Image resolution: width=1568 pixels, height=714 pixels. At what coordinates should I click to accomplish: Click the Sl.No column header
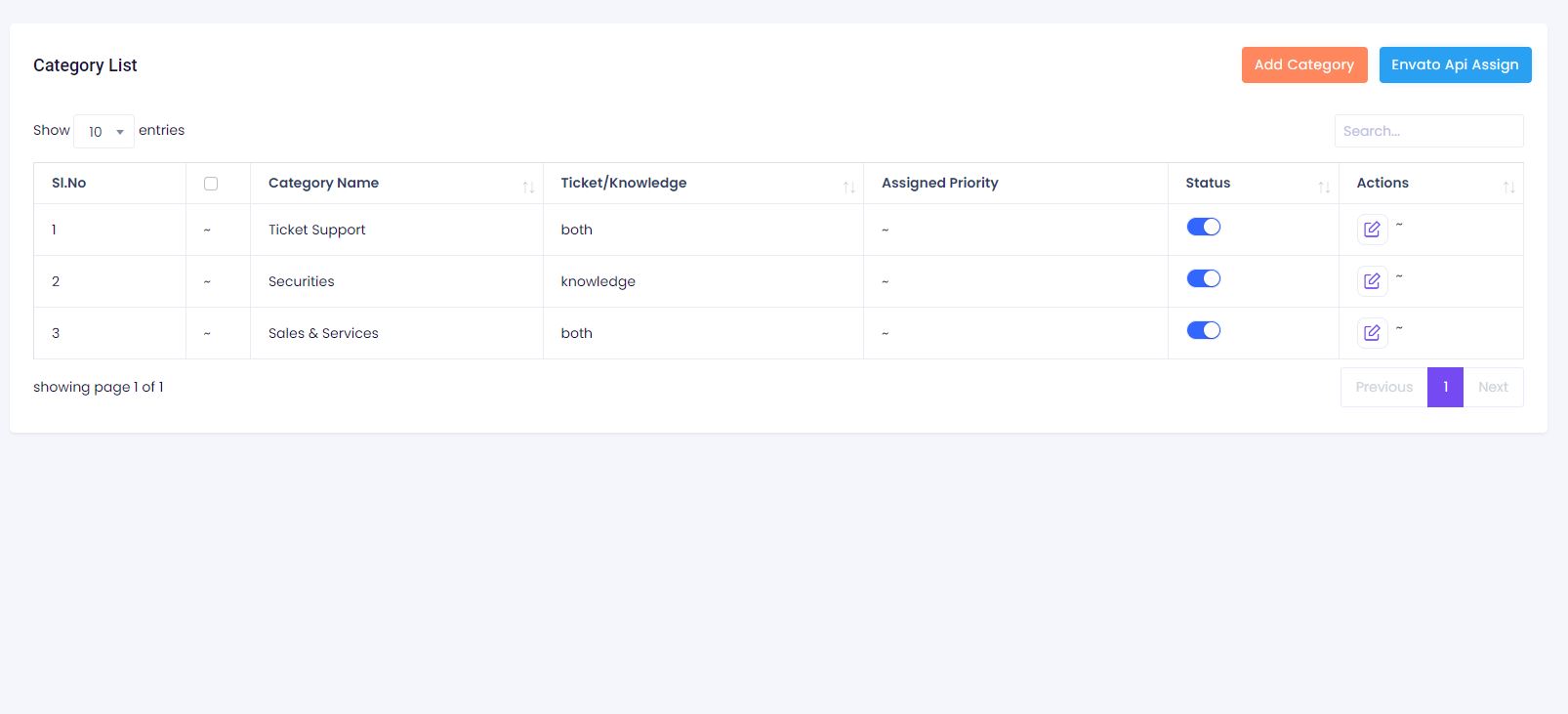69,184
